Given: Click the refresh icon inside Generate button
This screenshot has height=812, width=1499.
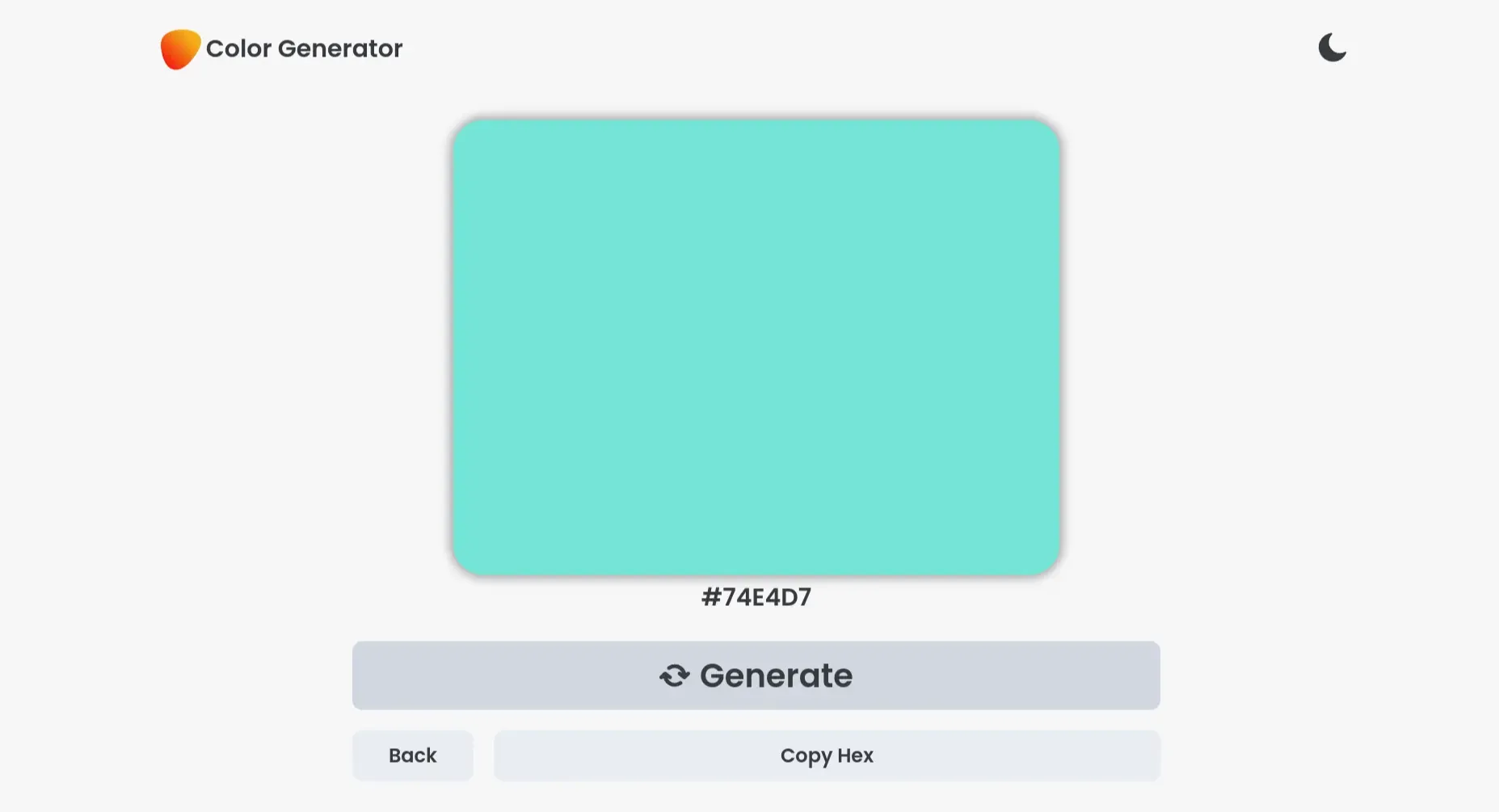Looking at the screenshot, I should [x=676, y=675].
